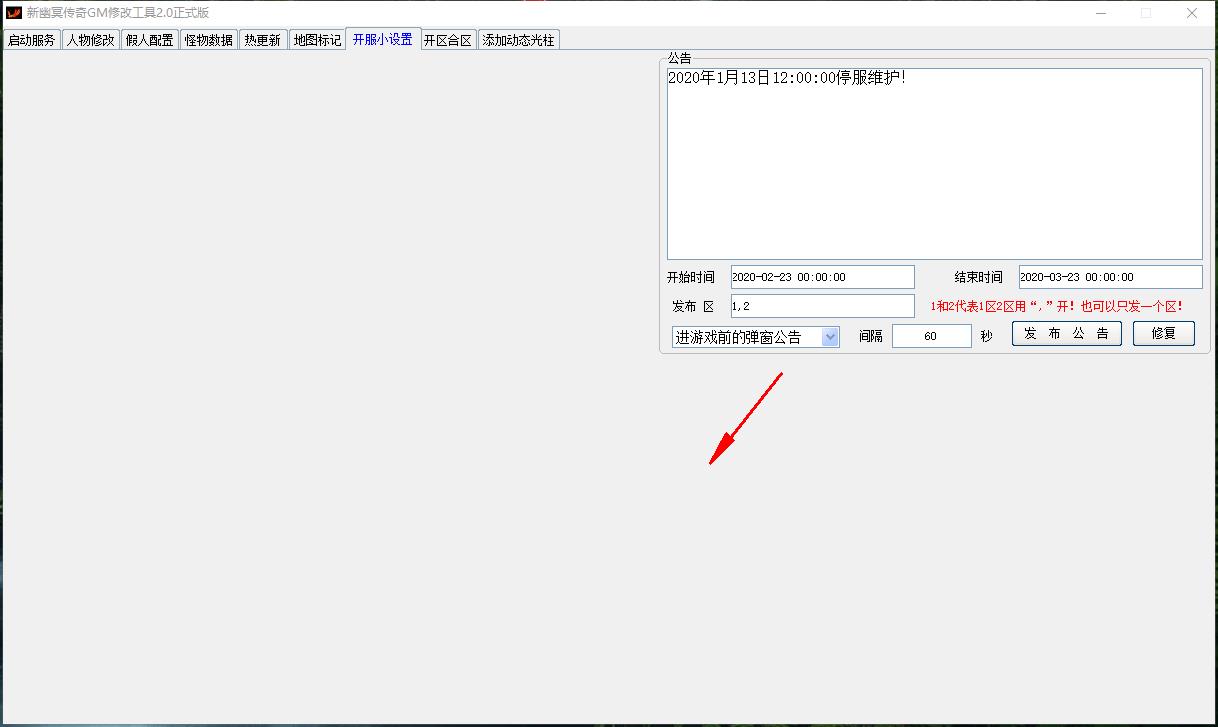Screen dimensions: 1218x727
Task: Switch to the 启动服务 tab
Action: pos(32,40)
